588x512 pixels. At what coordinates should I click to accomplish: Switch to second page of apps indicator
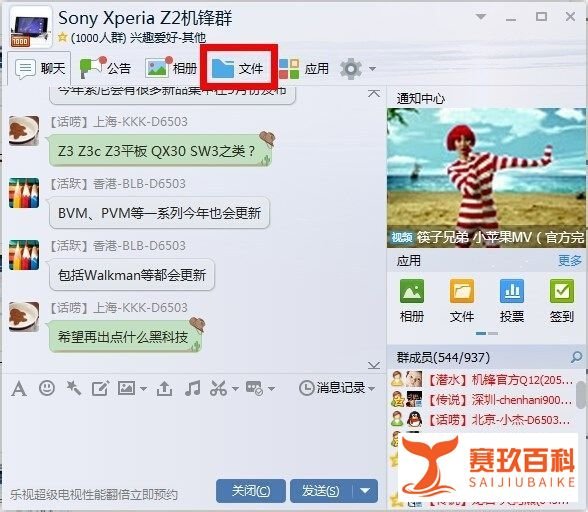493,333
